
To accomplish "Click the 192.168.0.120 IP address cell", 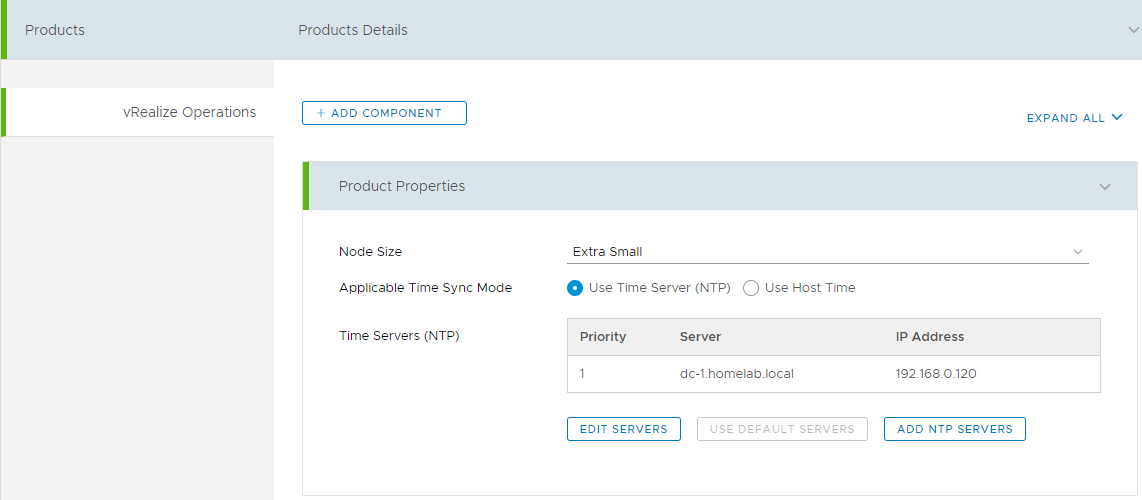I will pos(936,374).
